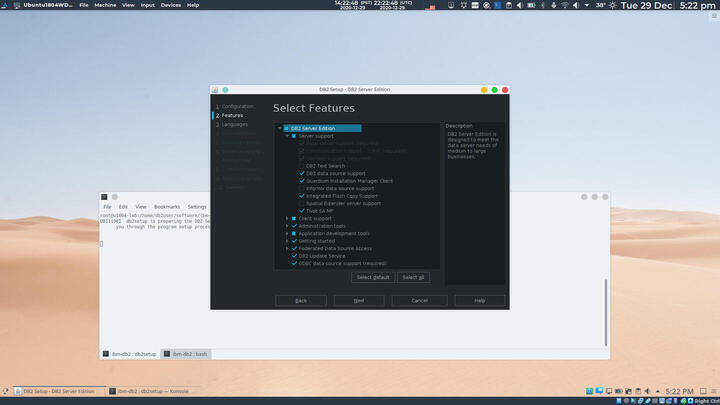The height and width of the screenshot is (405, 720).
Task: Click Konsole window terminal icon in title bar
Action: tap(104, 197)
